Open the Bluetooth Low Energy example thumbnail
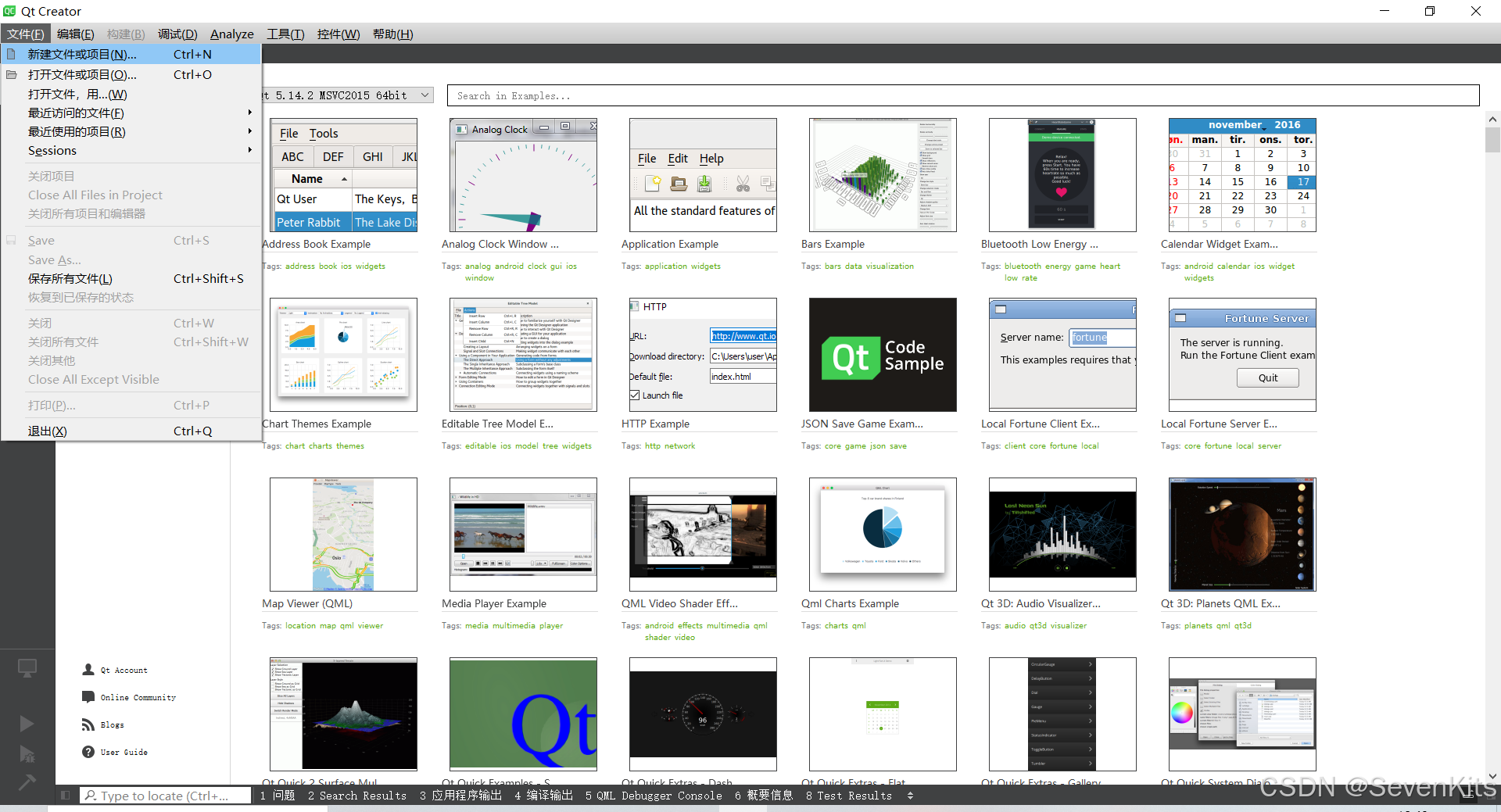 pyautogui.click(x=1062, y=175)
